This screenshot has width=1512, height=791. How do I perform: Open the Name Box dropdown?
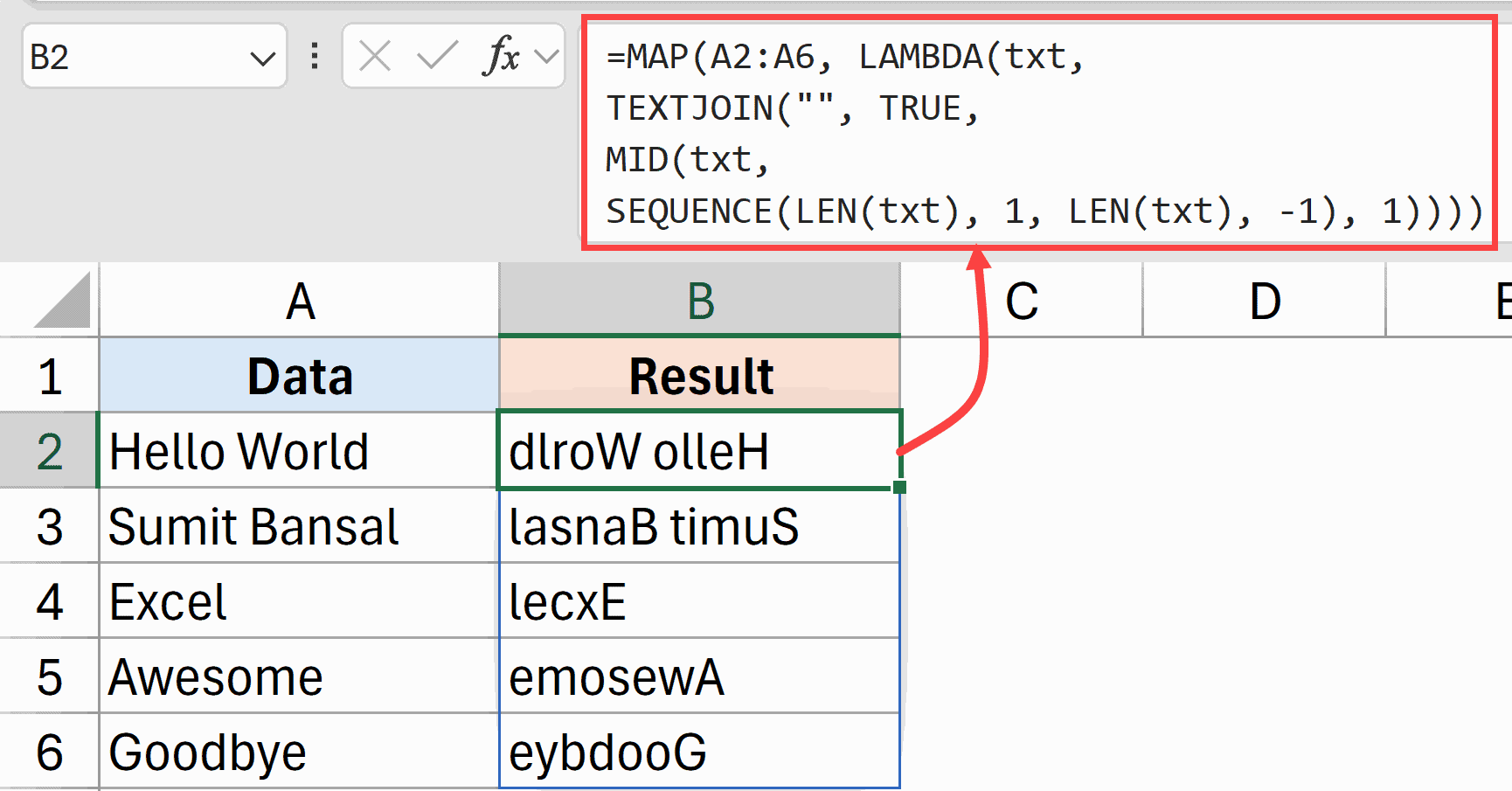(x=263, y=56)
